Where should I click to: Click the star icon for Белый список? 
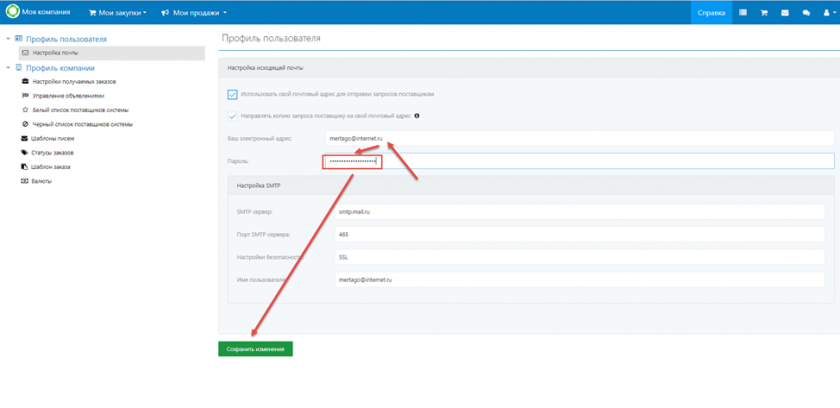point(25,110)
